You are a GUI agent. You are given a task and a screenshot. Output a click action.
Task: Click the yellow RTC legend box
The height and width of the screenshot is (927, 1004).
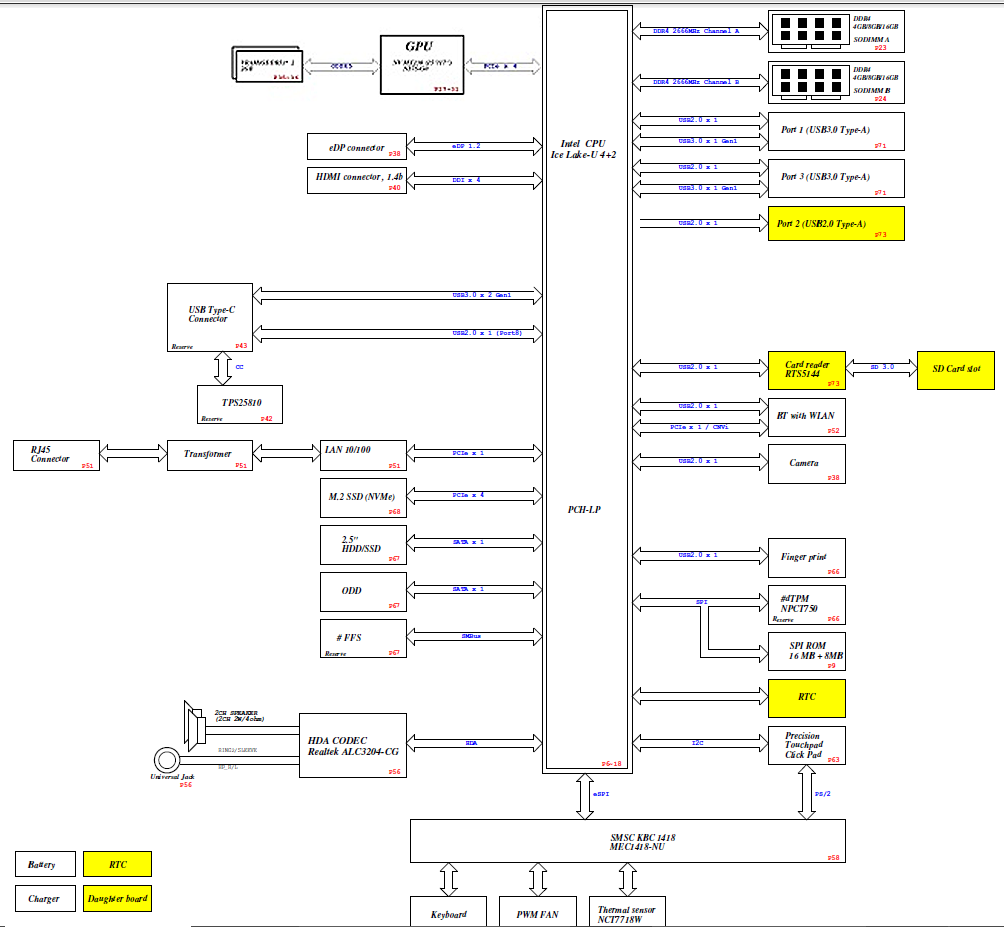(117, 864)
